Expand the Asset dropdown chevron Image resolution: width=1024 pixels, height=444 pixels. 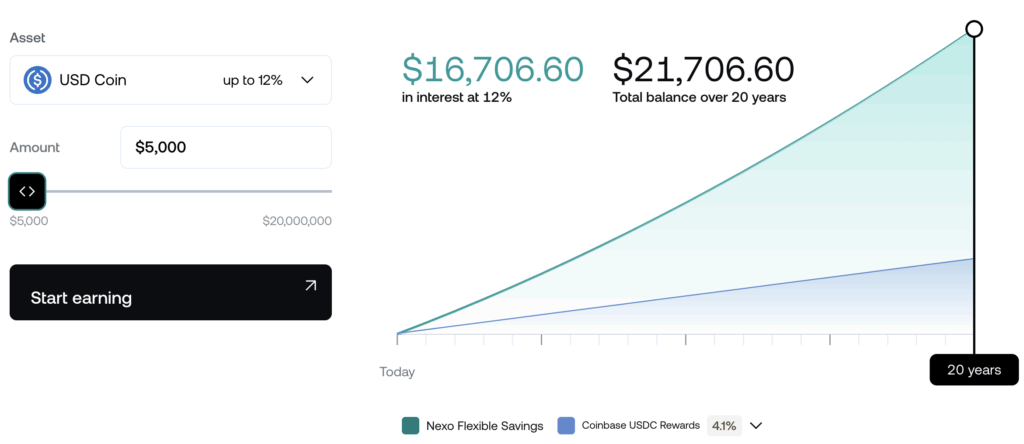(x=307, y=80)
